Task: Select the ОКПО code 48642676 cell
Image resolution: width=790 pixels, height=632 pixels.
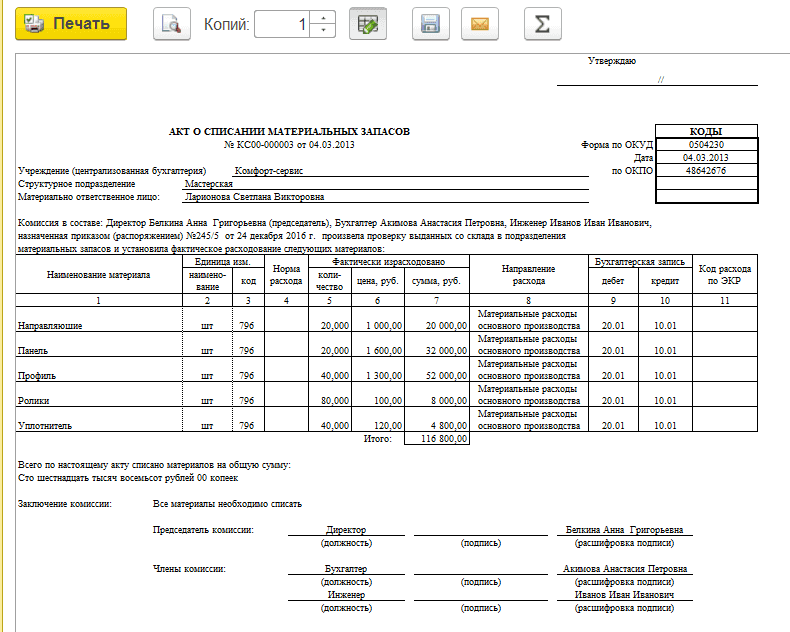Action: 706,171
